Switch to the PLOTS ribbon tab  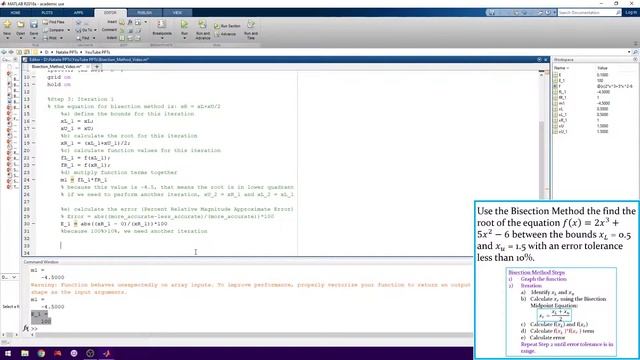click(x=47, y=13)
